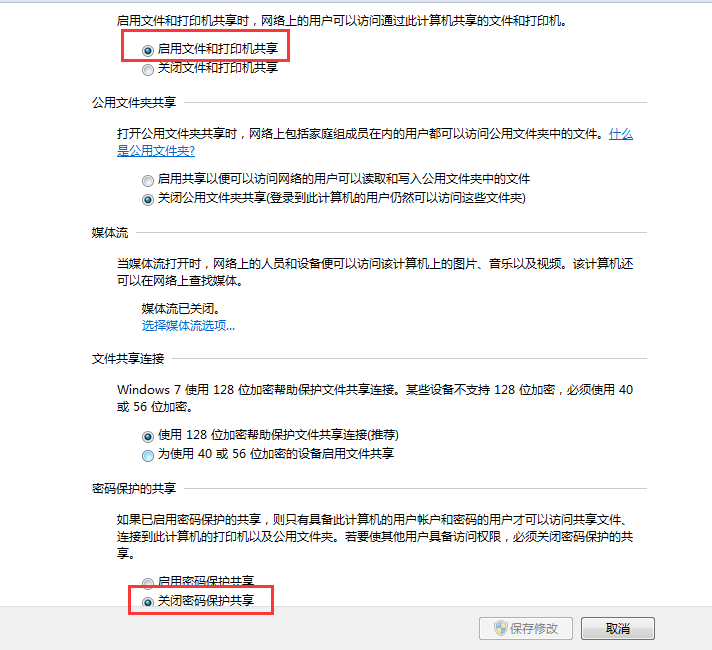The image size is (712, 650).
Task: Click the 保存修改 button
Action: (526, 629)
